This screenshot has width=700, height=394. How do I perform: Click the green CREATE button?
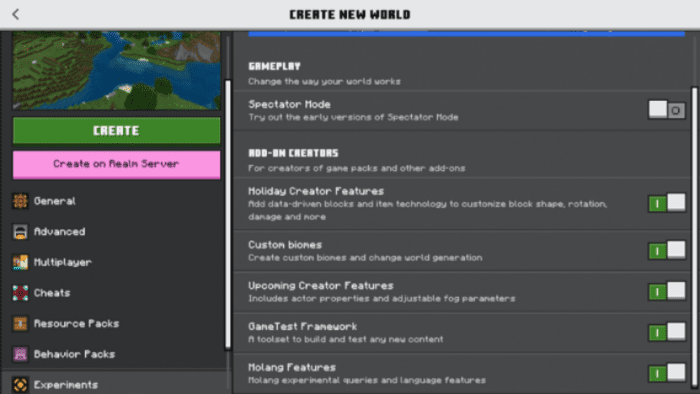(117, 131)
